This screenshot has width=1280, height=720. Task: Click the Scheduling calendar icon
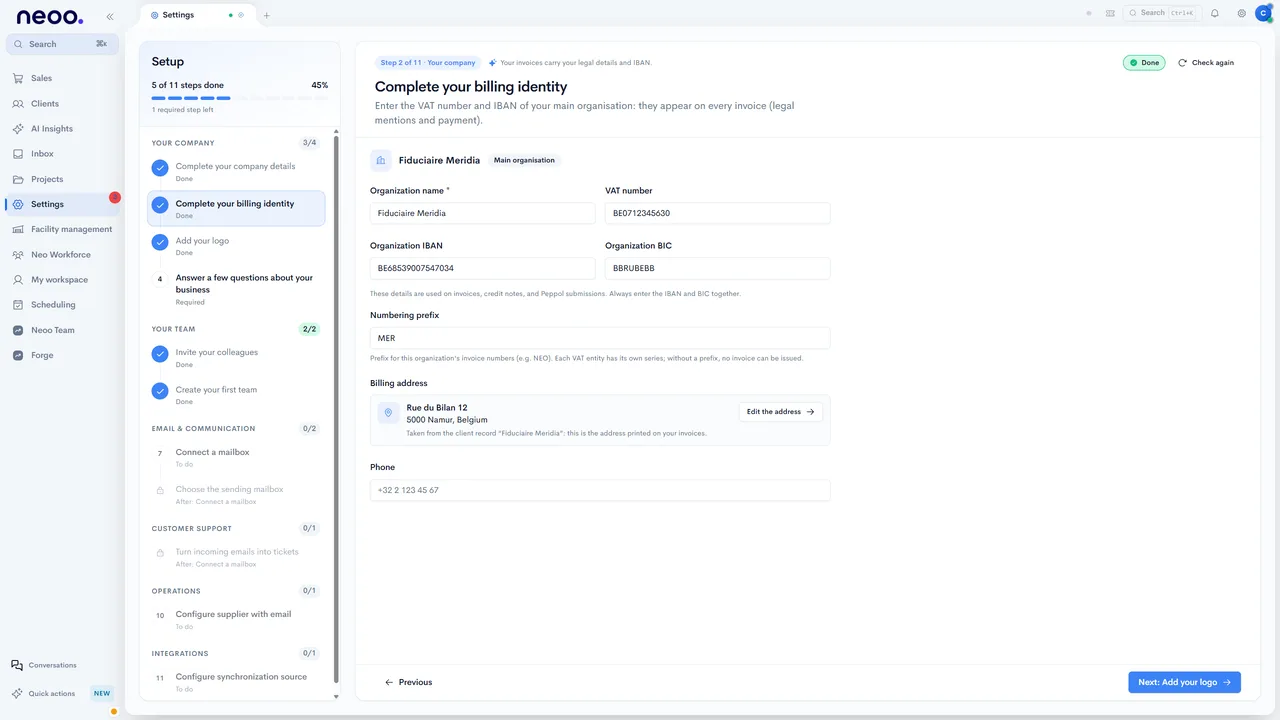tap(18, 305)
